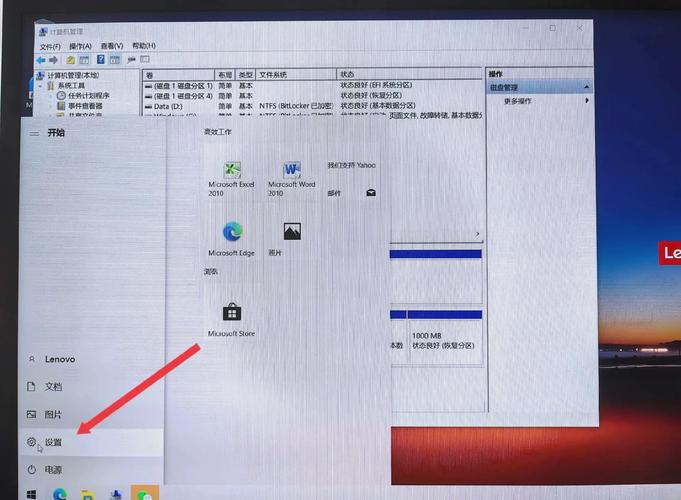Open the 文件(F) menu
681x500 pixels.
(x=50, y=46)
